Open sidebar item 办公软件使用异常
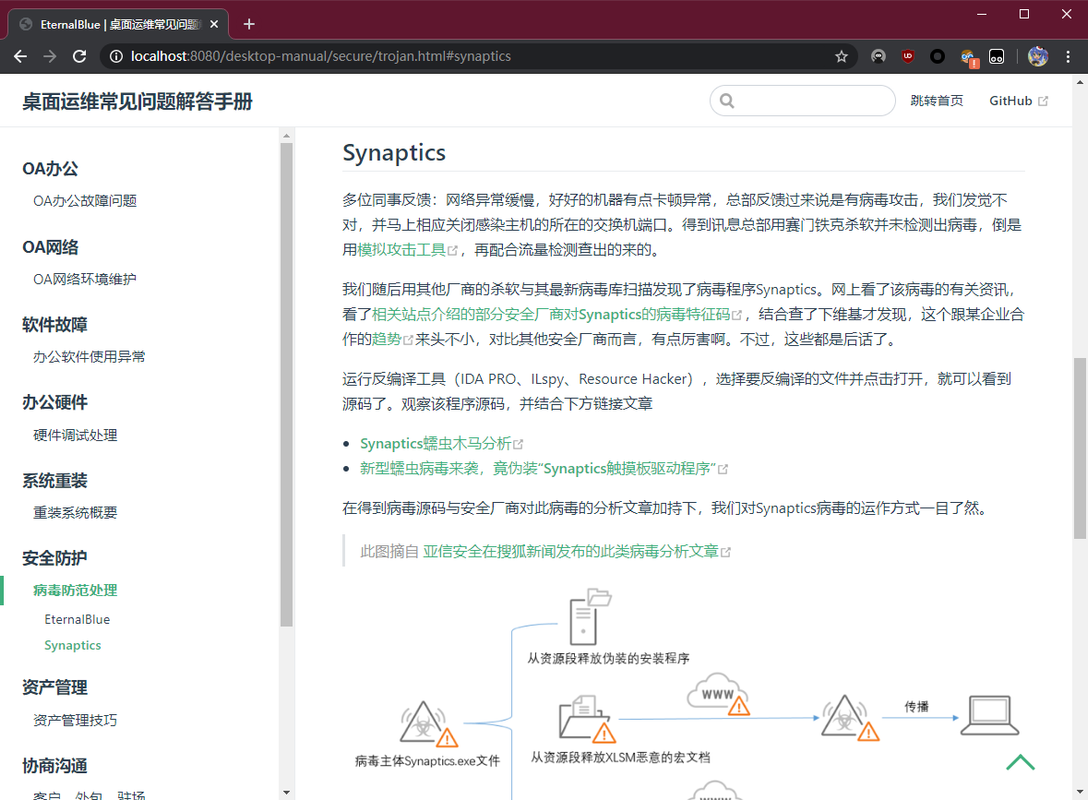This screenshot has width=1088, height=800. coord(90,357)
